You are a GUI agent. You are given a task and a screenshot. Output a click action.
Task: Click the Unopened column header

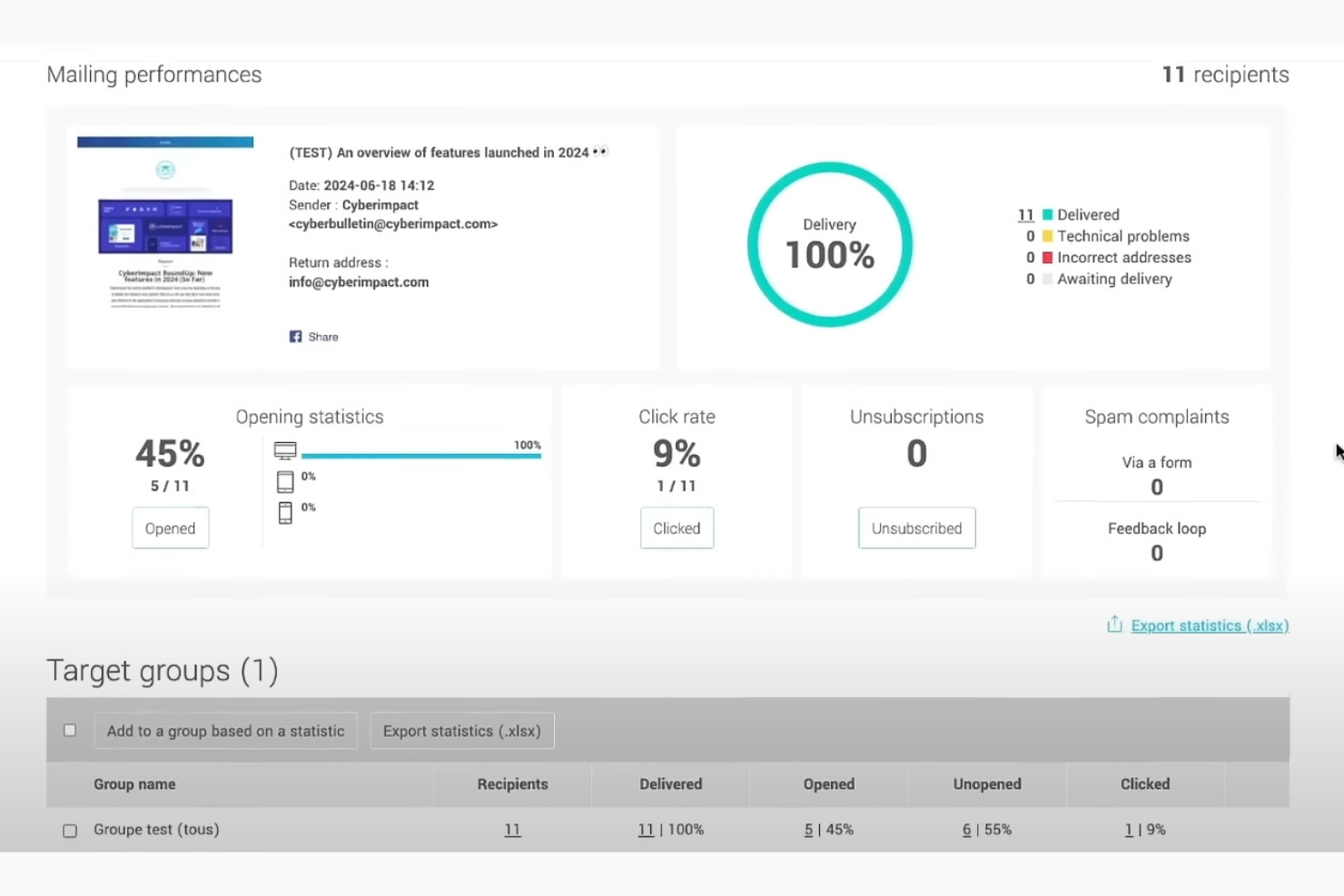pyautogui.click(x=987, y=784)
